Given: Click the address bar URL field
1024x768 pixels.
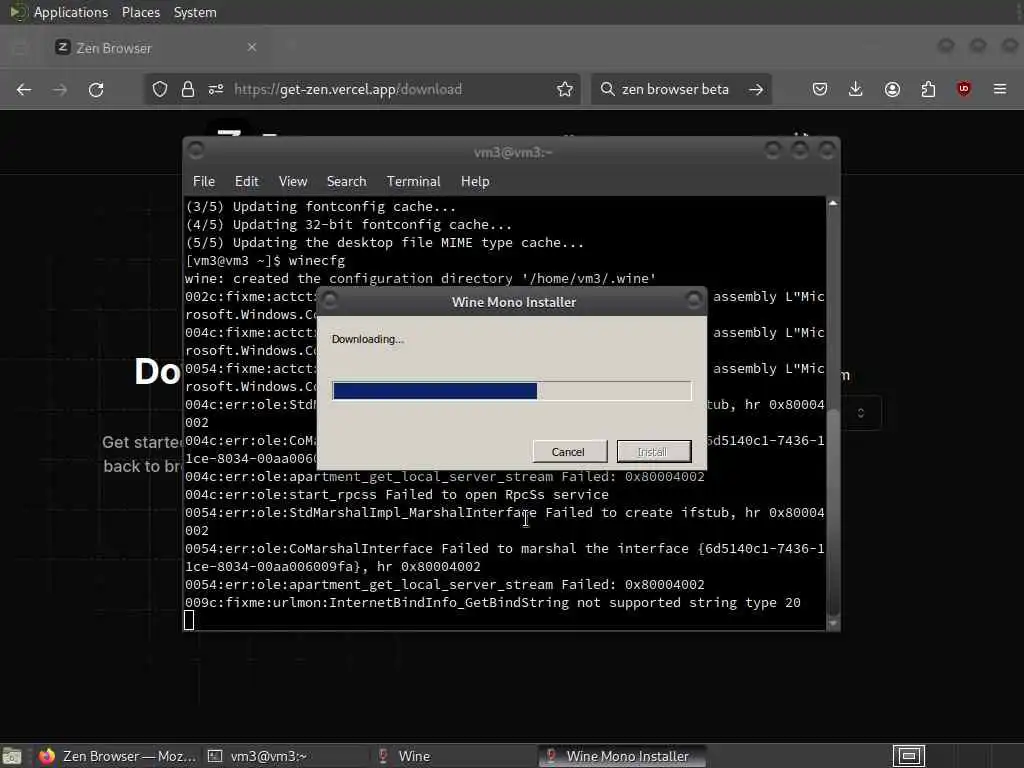Looking at the screenshot, I should (363, 89).
